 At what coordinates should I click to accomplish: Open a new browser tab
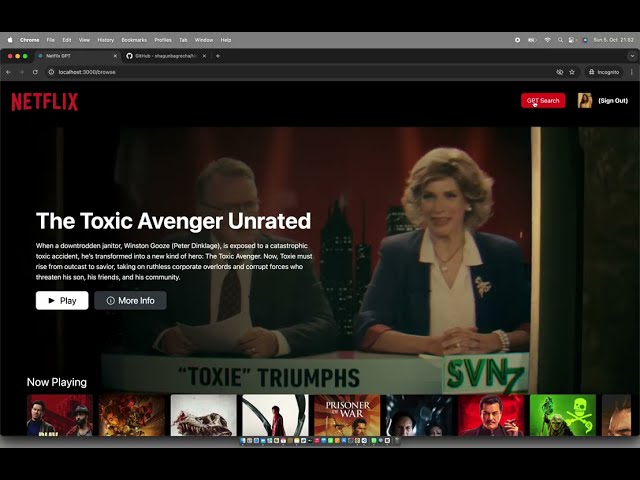218,56
